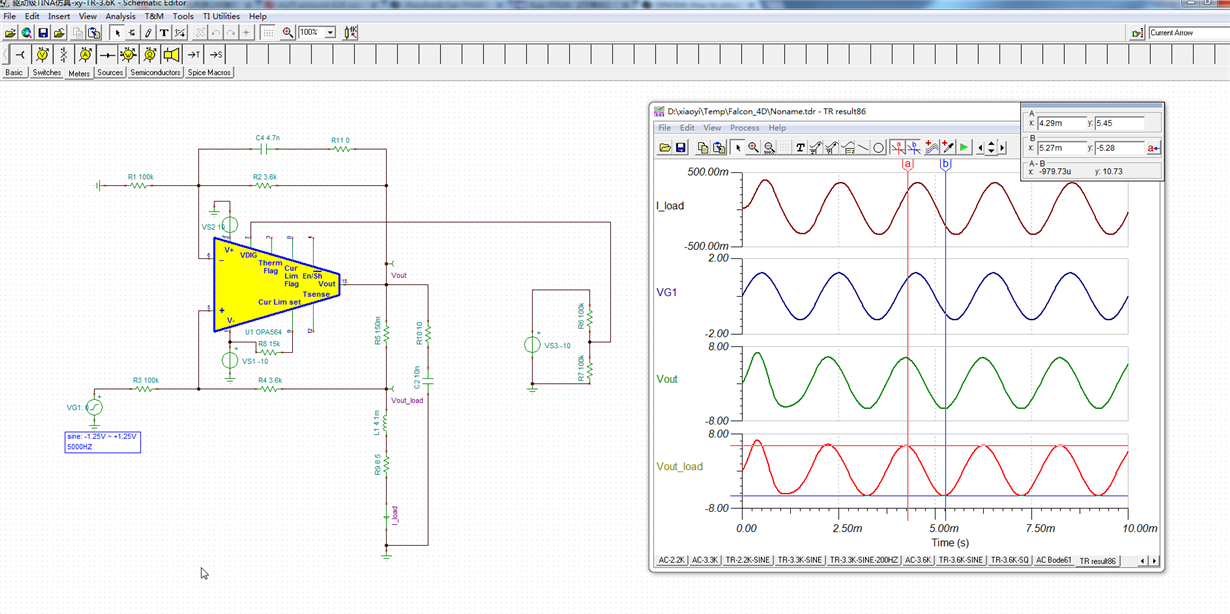Screen dimensions: 1230x614
Task: Click the zoom in icon in diagram toolbar
Action: [753, 148]
